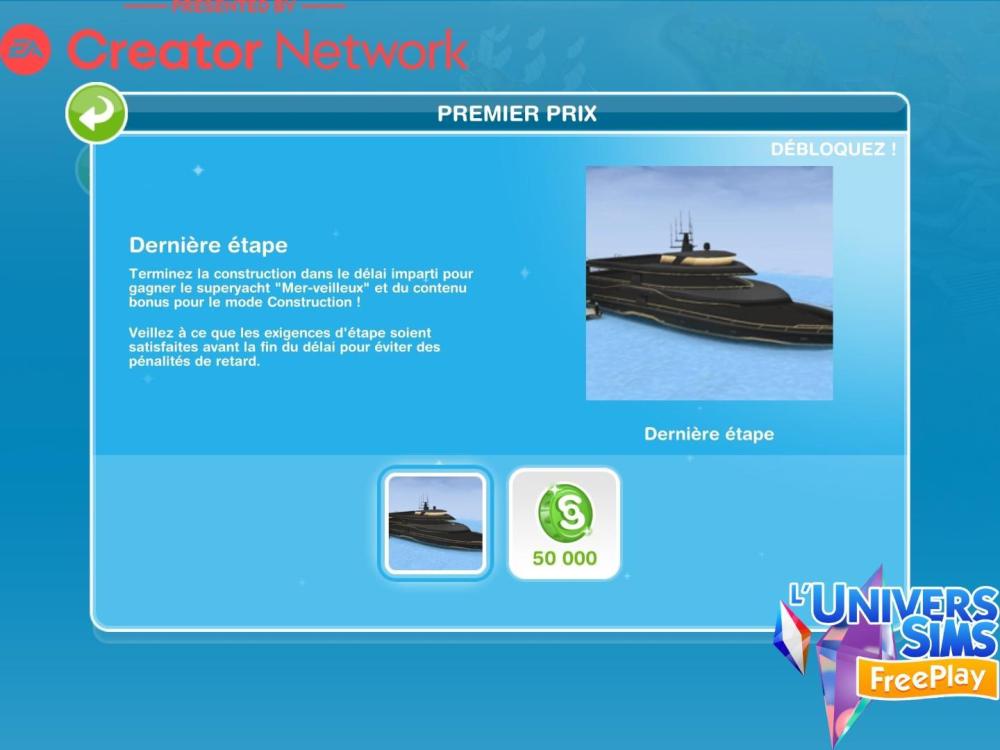Click the 'Veillez à ce que' penalty note
This screenshot has width=1000, height=750.
pos(284,347)
